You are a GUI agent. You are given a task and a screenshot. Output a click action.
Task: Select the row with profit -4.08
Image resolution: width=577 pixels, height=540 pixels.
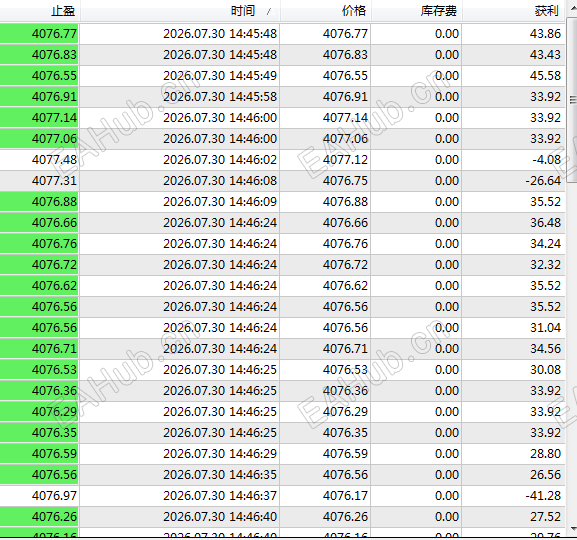[x=283, y=160]
